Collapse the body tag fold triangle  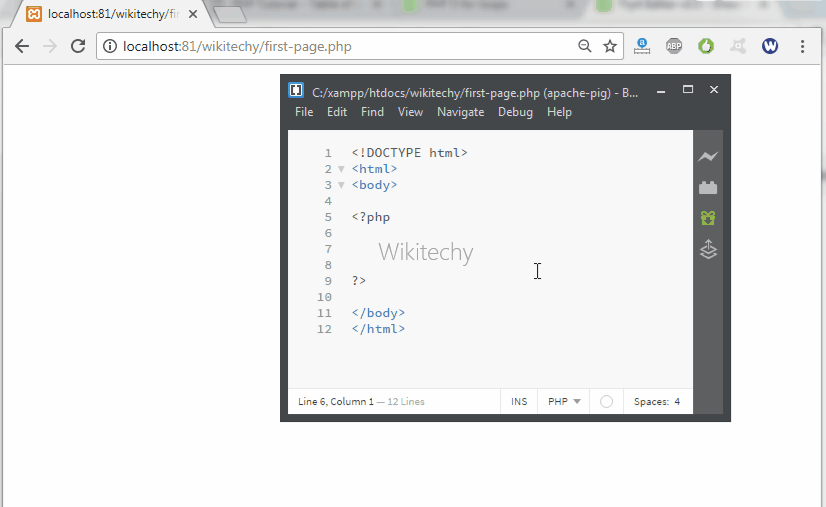(x=341, y=185)
